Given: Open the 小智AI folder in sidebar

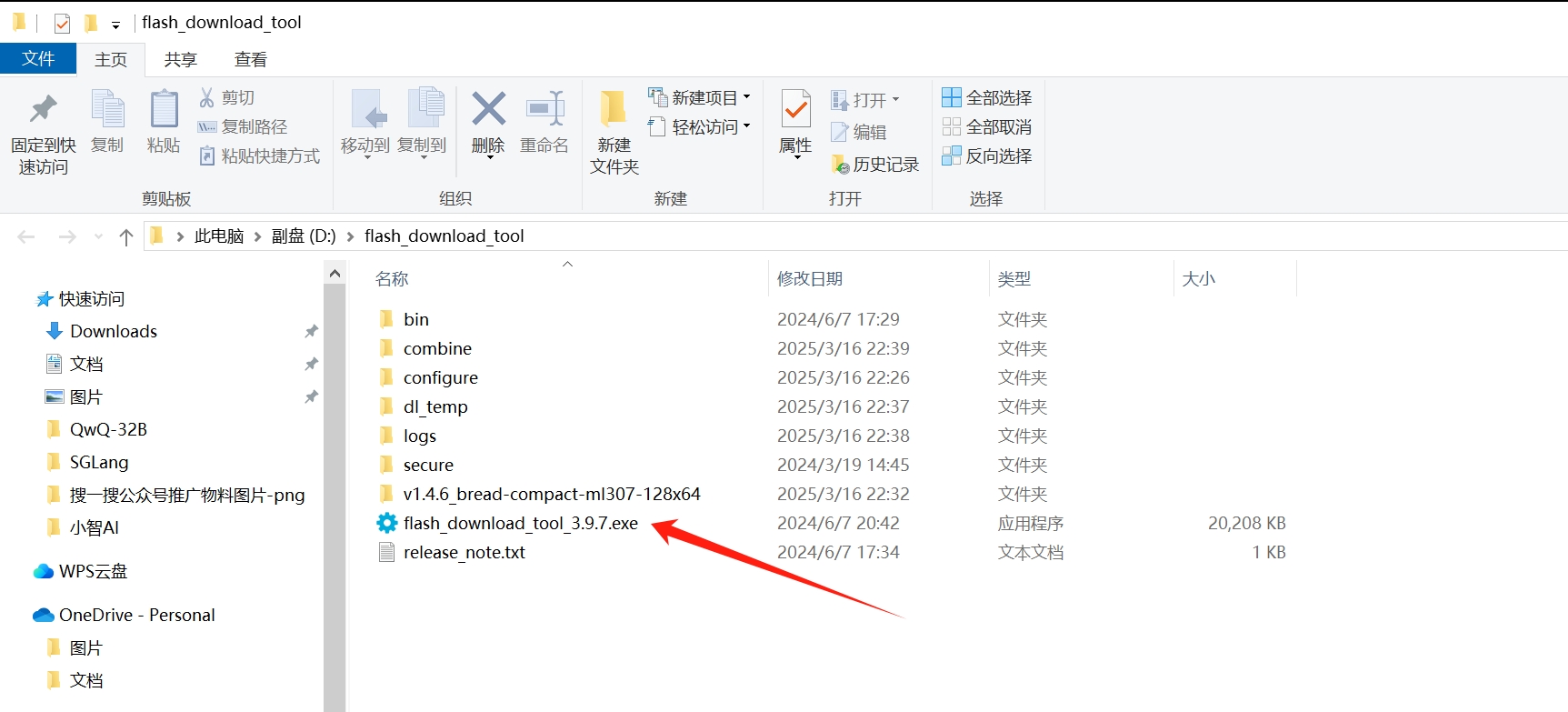Looking at the screenshot, I should 95,527.
